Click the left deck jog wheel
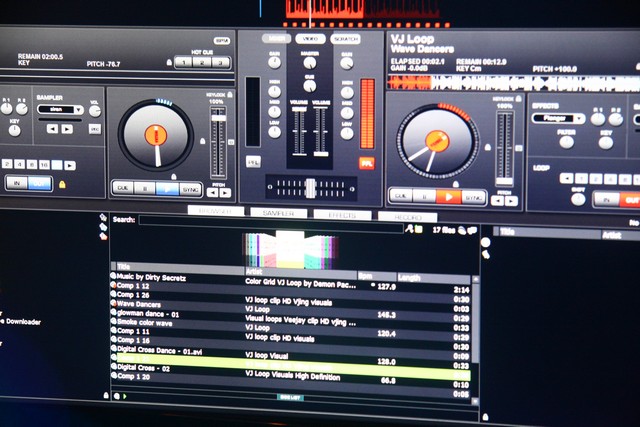The image size is (640, 427). [x=156, y=136]
